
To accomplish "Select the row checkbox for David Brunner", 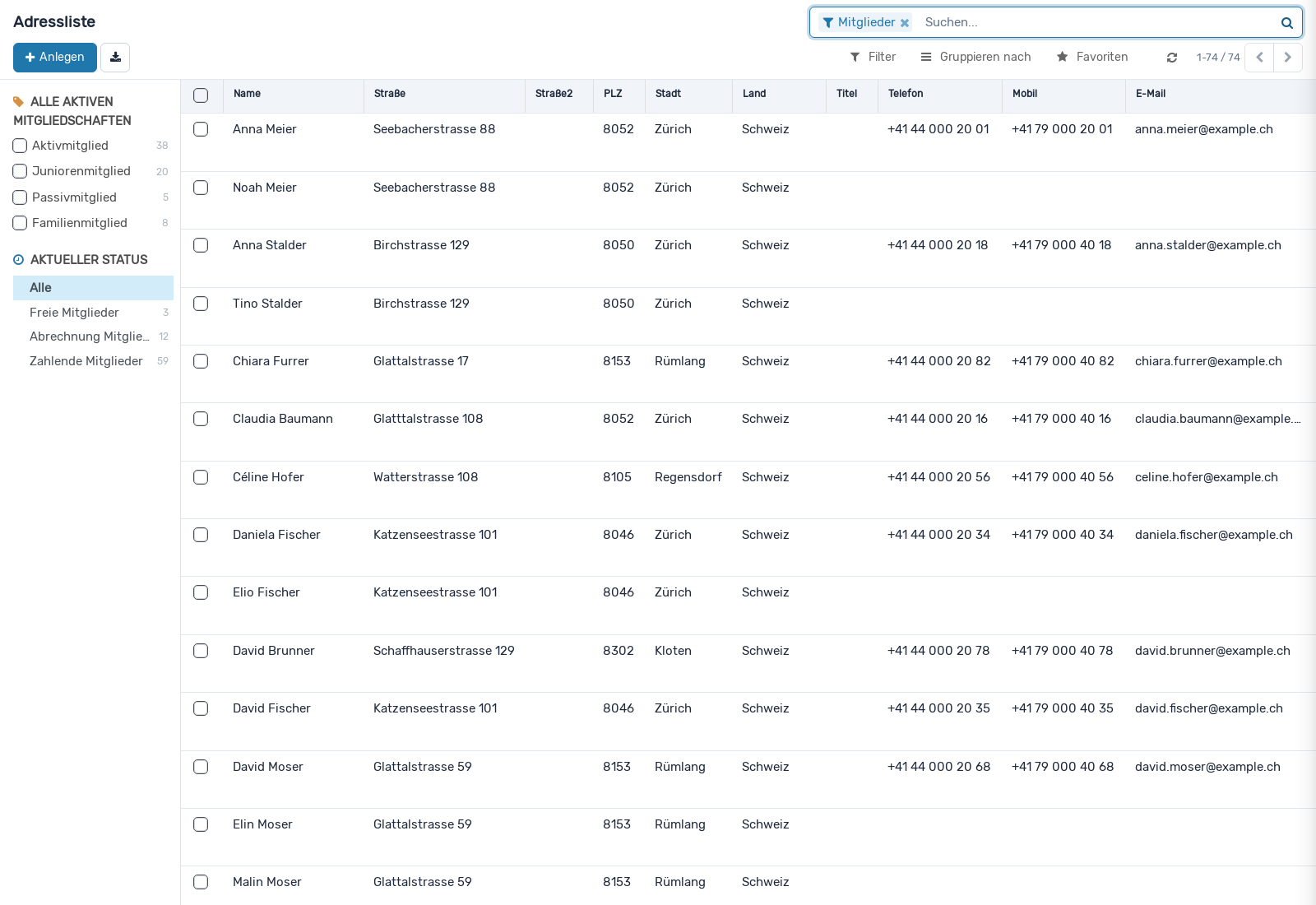I will pos(201,651).
